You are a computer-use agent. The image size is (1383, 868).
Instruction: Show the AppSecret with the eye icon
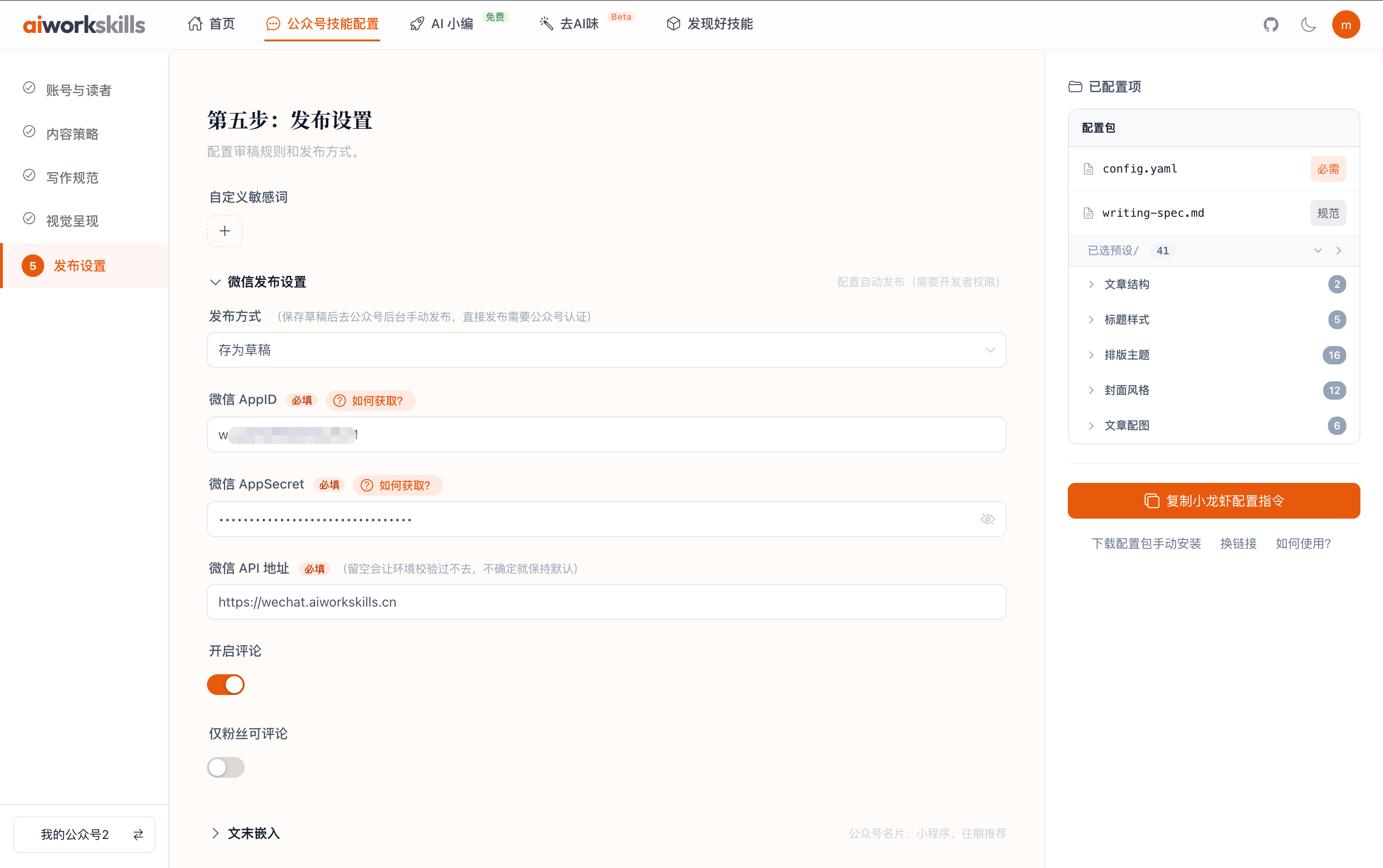click(987, 519)
